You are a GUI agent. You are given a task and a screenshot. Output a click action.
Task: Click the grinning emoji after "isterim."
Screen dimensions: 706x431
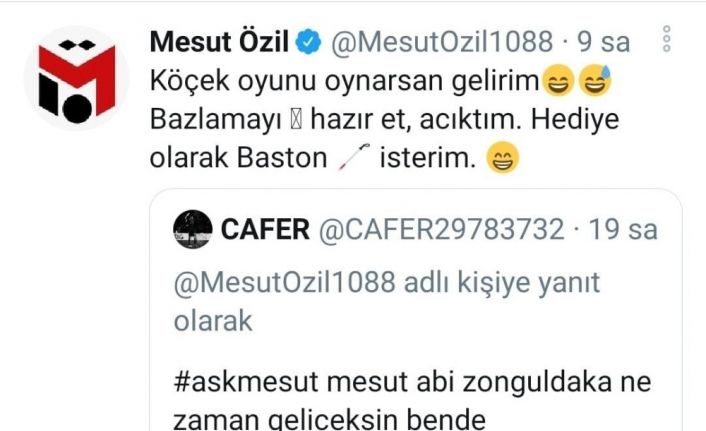point(502,158)
